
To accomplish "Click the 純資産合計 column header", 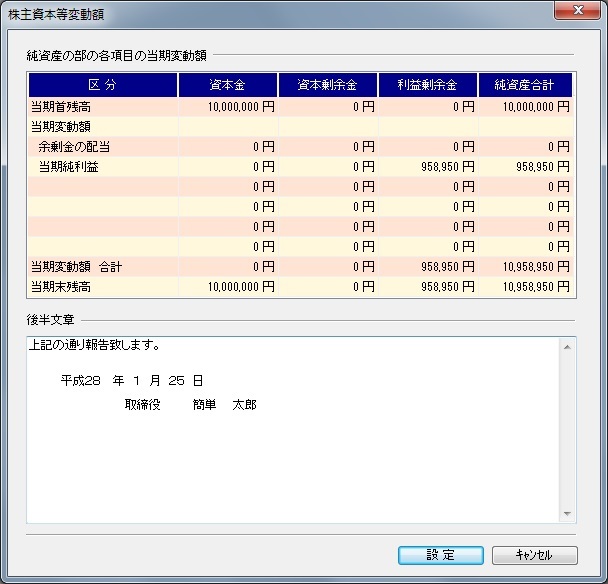I will pos(527,85).
